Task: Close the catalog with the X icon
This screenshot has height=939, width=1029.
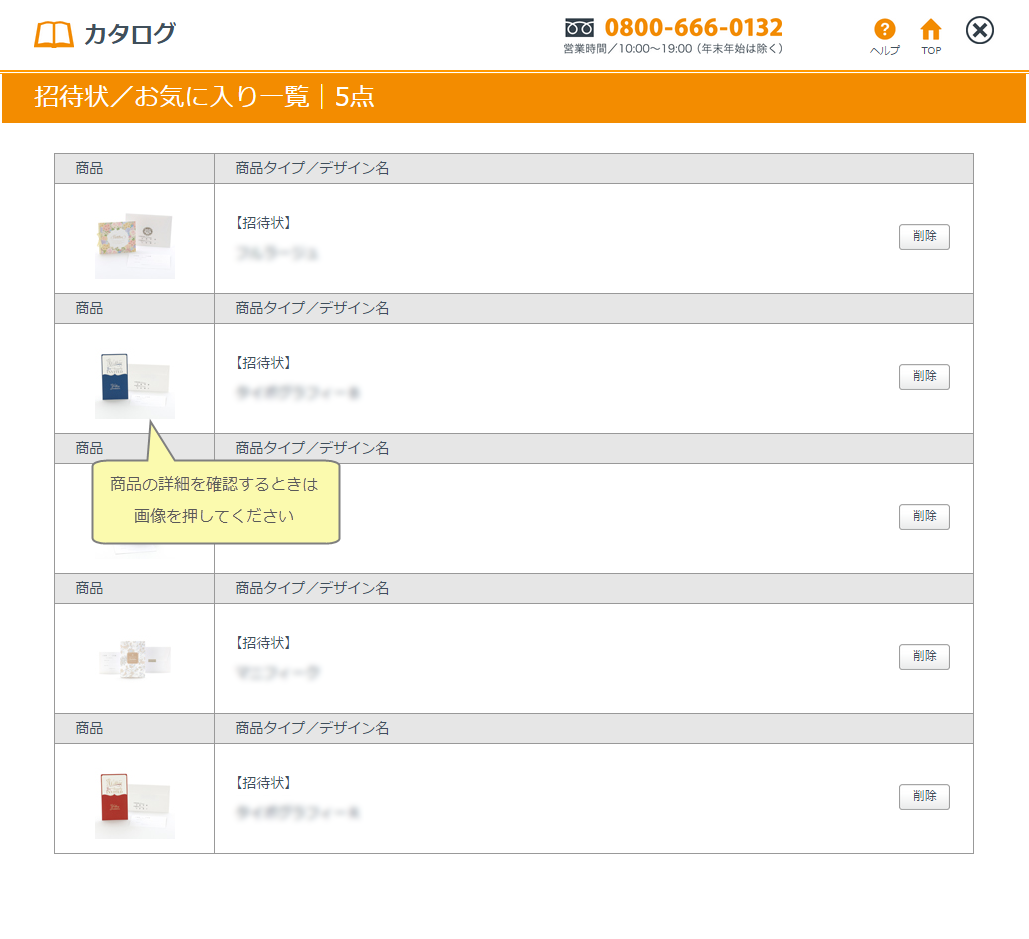Action: [980, 31]
